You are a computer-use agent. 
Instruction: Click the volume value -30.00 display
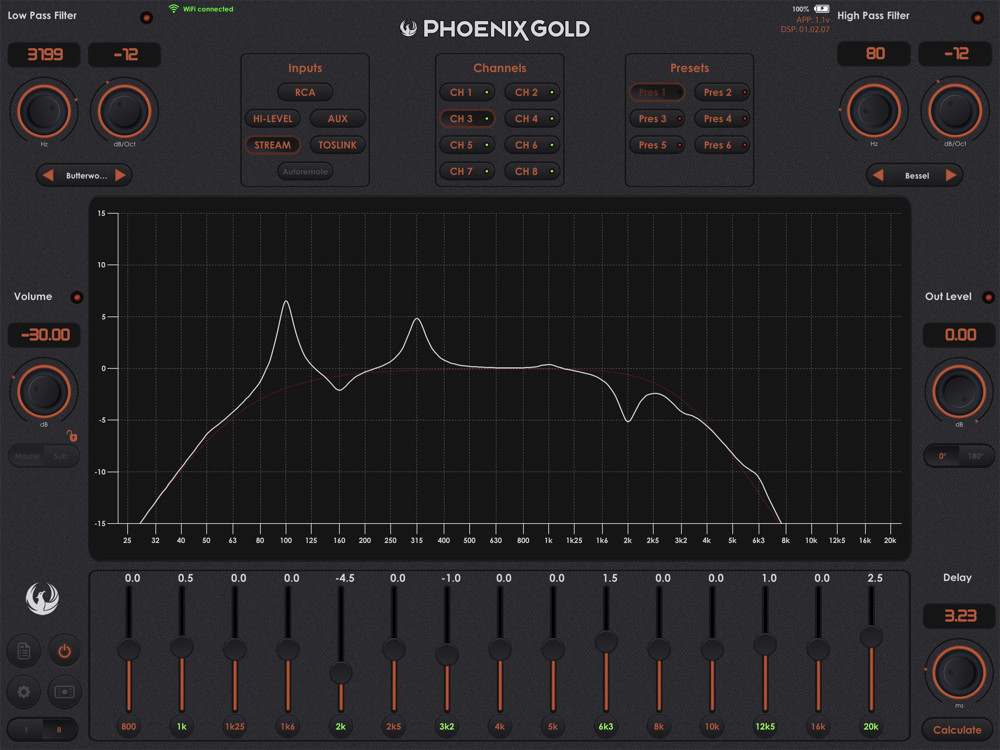point(44,335)
